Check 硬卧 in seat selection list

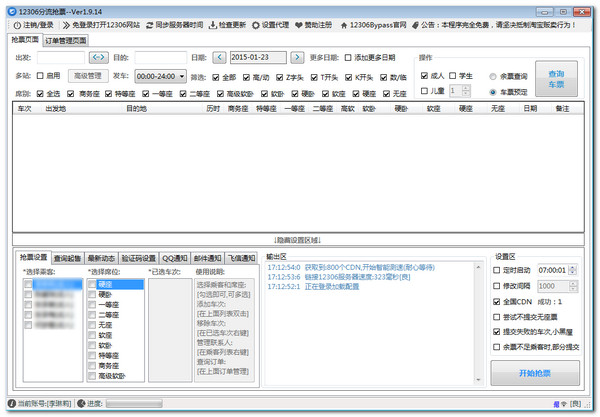pyautogui.click(x=92, y=295)
